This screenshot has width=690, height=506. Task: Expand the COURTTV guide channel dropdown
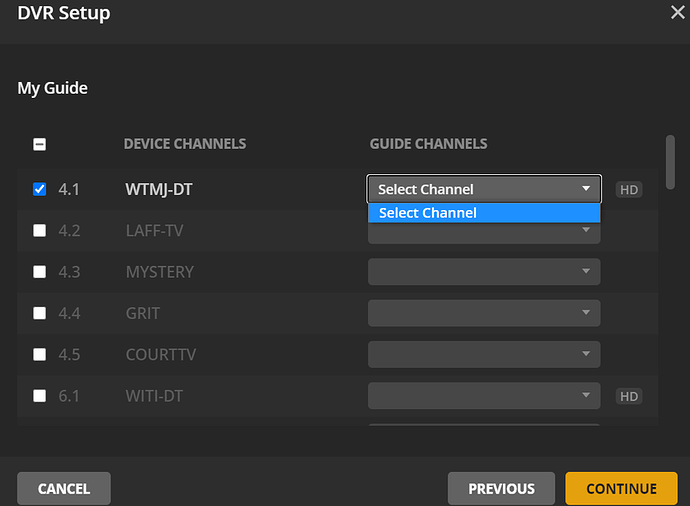484,354
